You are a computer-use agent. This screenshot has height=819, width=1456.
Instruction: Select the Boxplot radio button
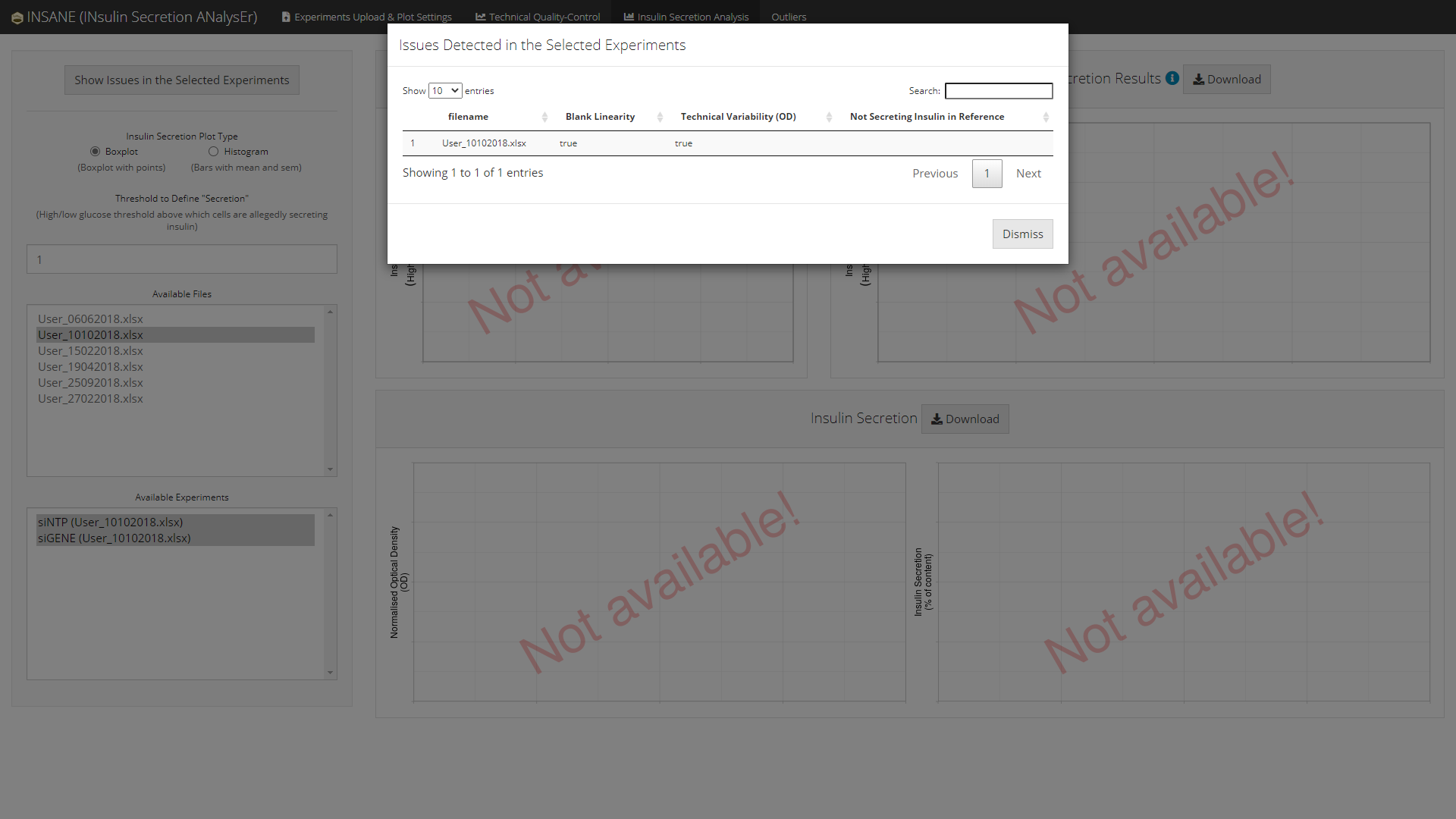point(96,152)
